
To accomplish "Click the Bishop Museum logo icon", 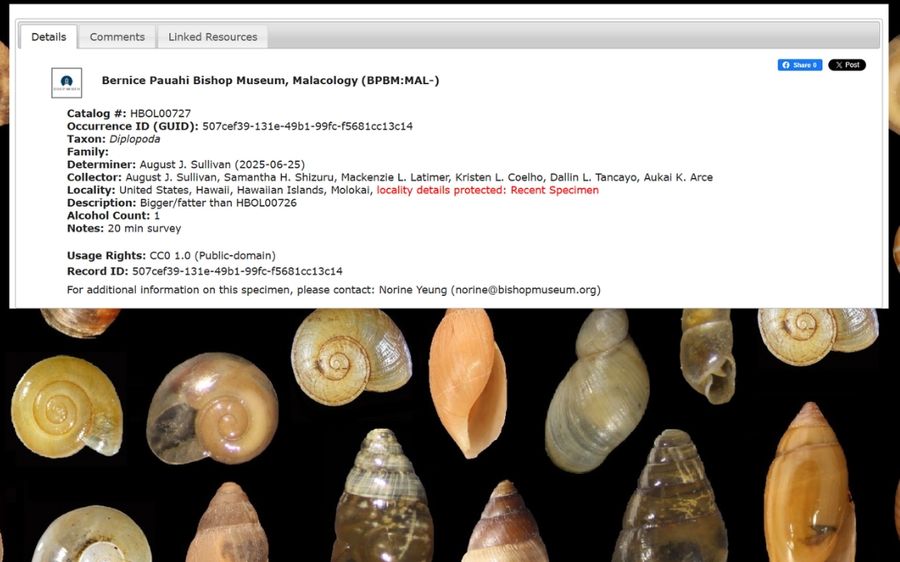I will (x=67, y=83).
